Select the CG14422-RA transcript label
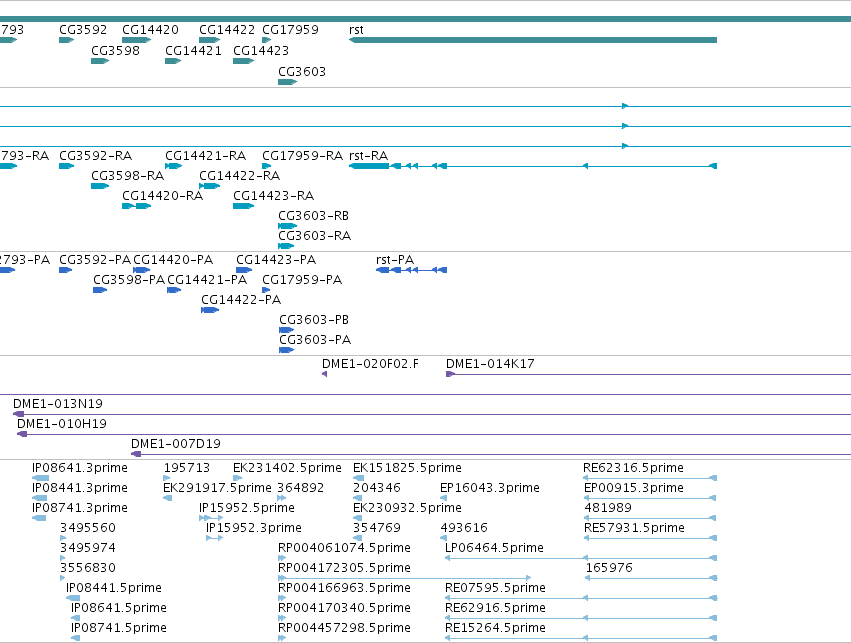 point(239,176)
